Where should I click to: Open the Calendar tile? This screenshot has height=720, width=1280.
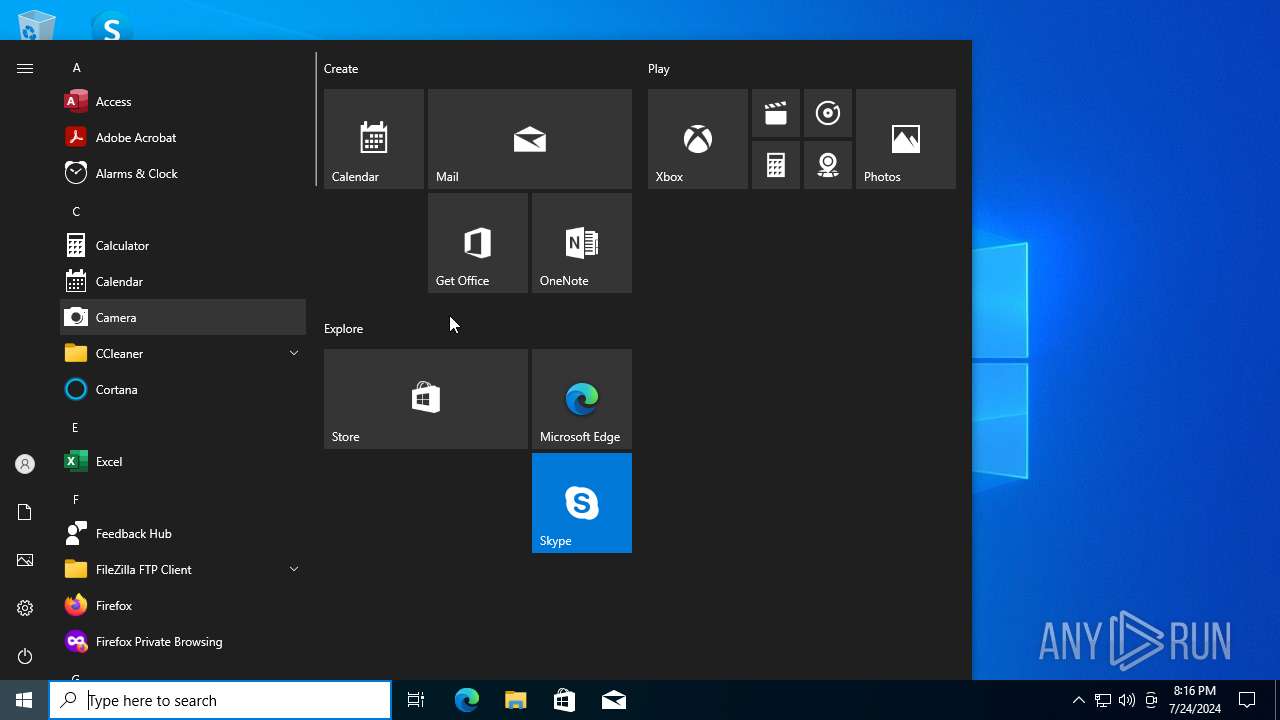[x=374, y=139]
